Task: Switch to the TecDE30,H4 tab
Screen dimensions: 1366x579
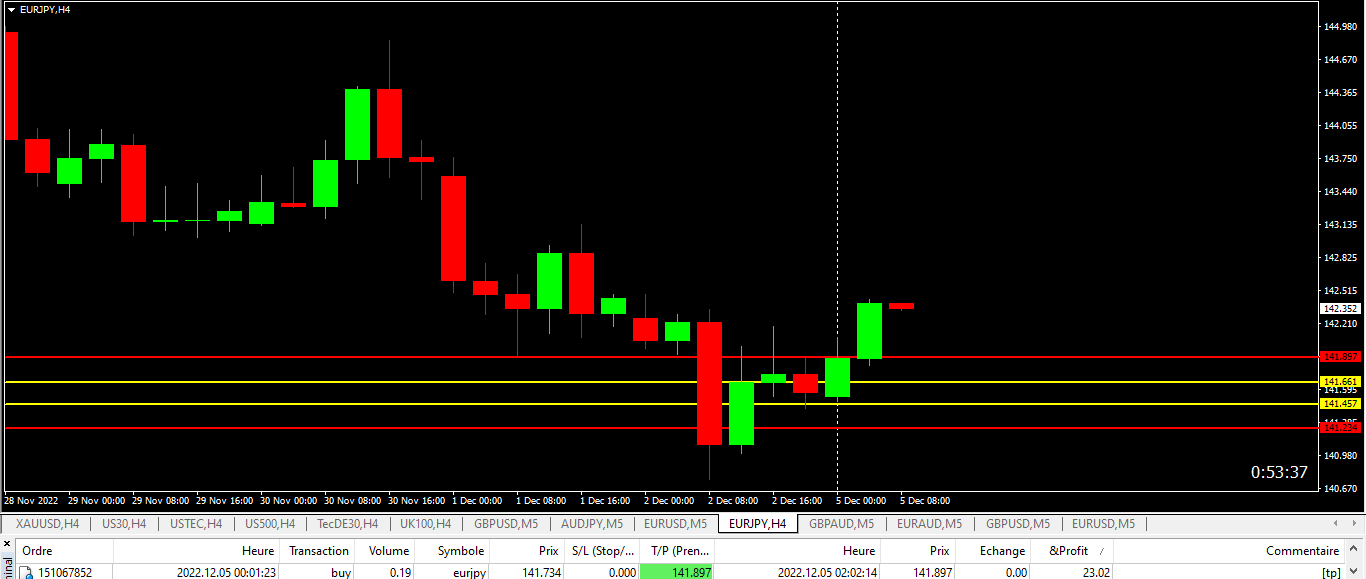Action: [347, 523]
